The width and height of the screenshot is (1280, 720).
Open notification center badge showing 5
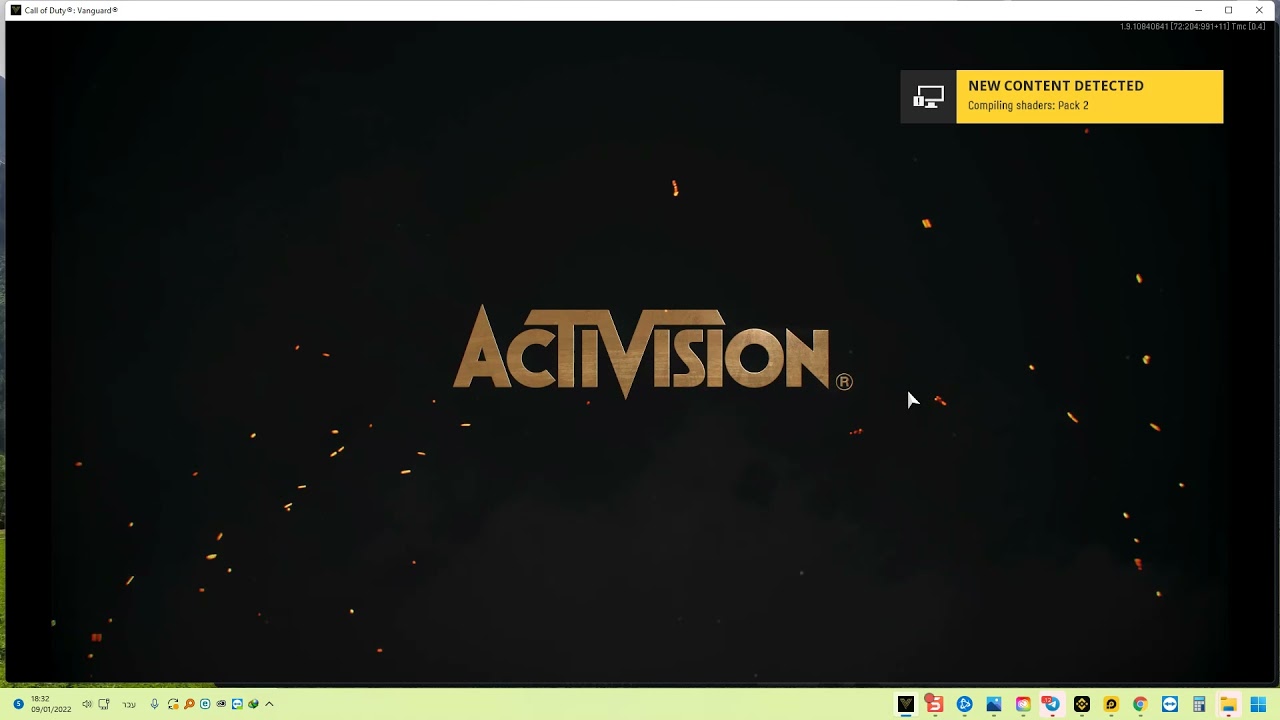coord(18,704)
